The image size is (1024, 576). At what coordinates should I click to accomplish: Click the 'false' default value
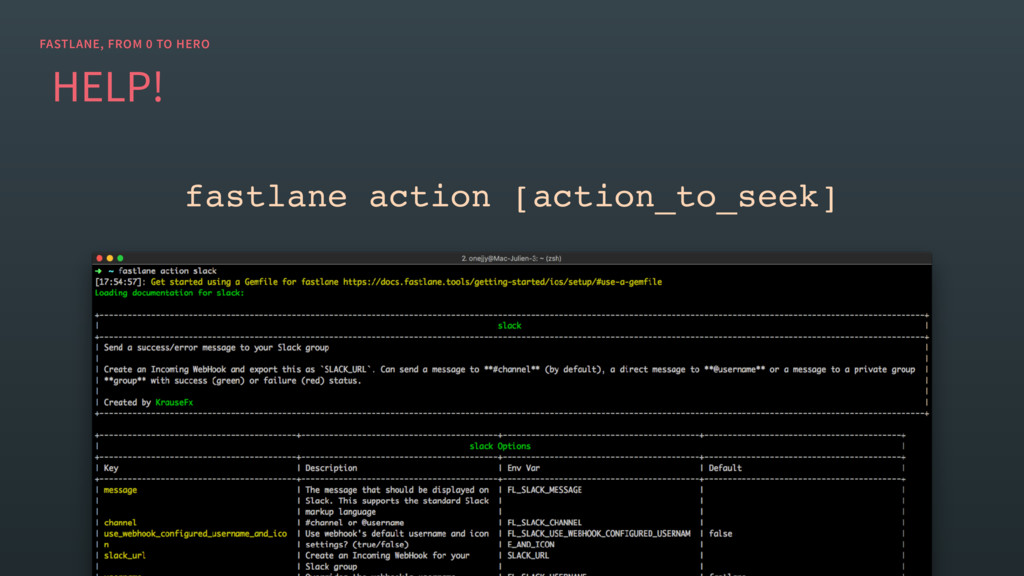click(720, 534)
